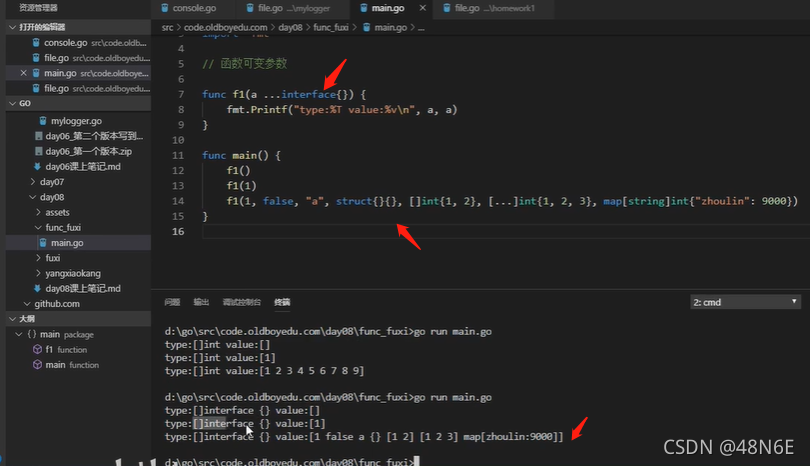Collapse the outline section
This screenshot has height=466, width=810.
12,319
